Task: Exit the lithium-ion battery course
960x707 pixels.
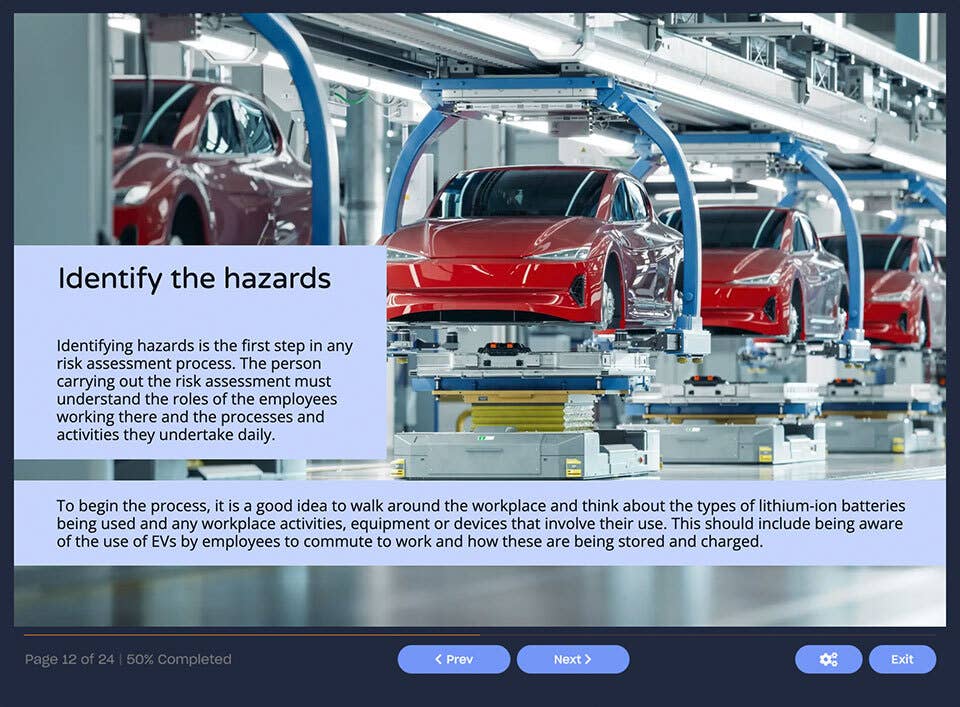Action: (x=902, y=660)
